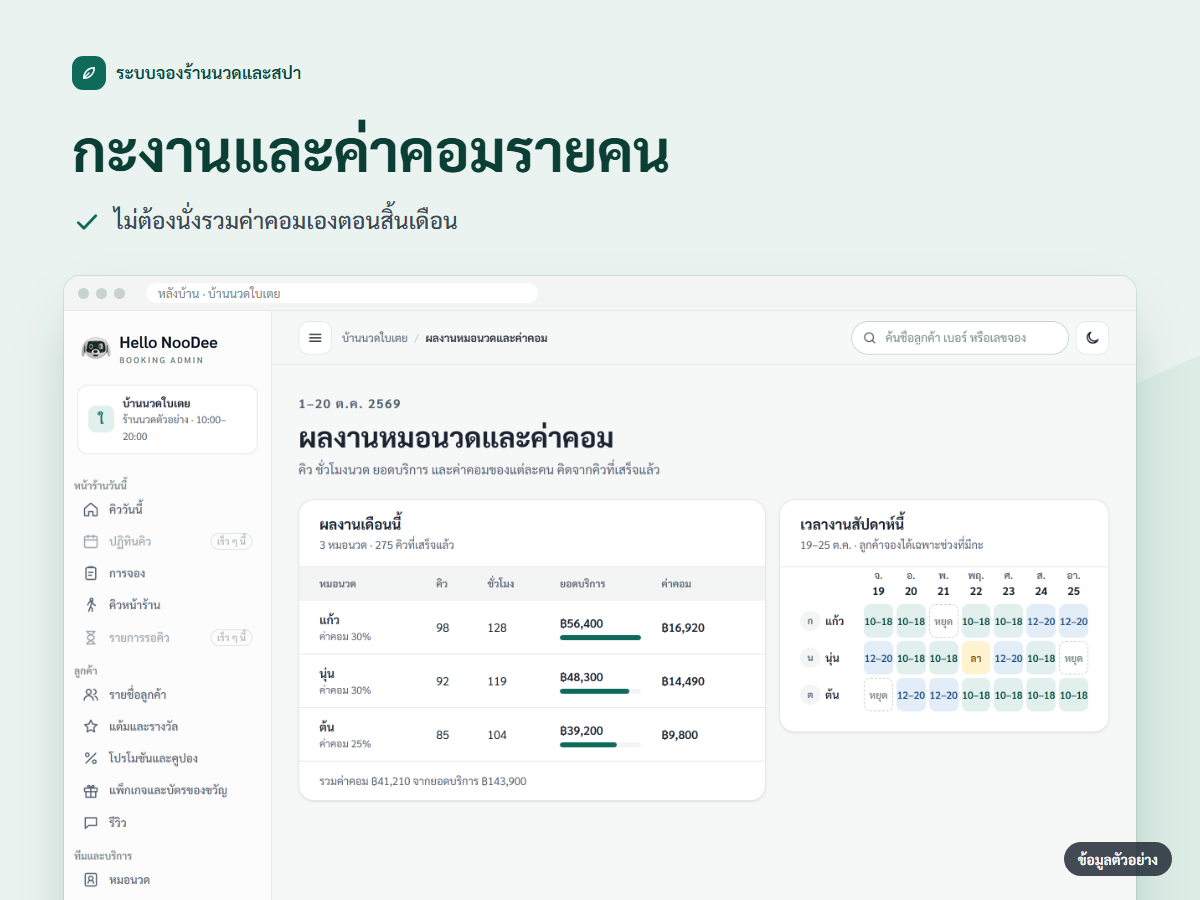Click the green leaf app logo
Screen dimensions: 1200x900
tap(89, 73)
